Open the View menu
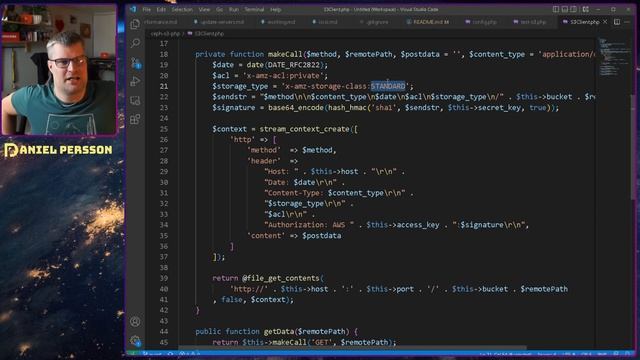 [x=204, y=9]
